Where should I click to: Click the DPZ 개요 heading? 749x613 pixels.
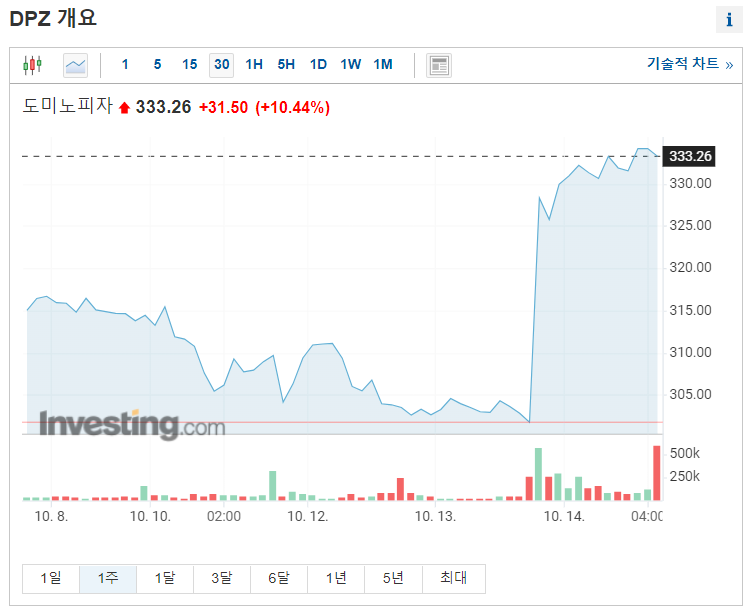[53, 19]
